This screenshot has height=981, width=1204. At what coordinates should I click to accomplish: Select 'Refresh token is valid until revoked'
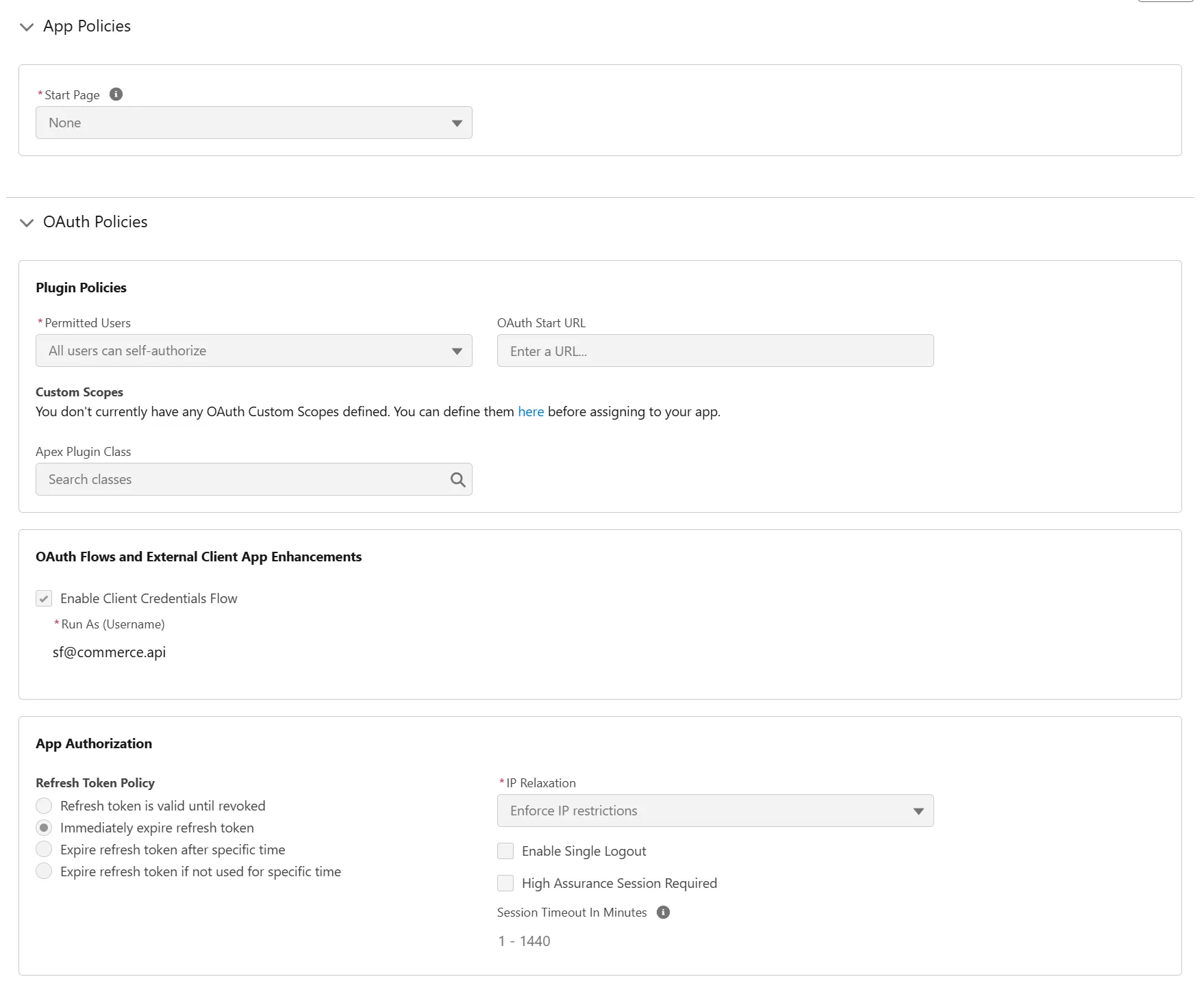coord(44,806)
